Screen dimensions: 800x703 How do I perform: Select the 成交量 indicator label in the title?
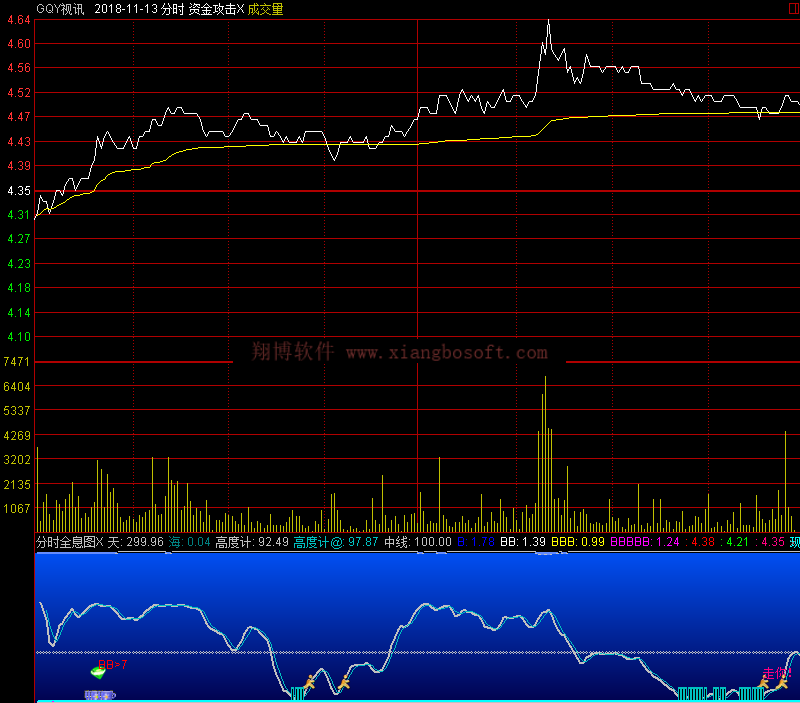pos(265,9)
